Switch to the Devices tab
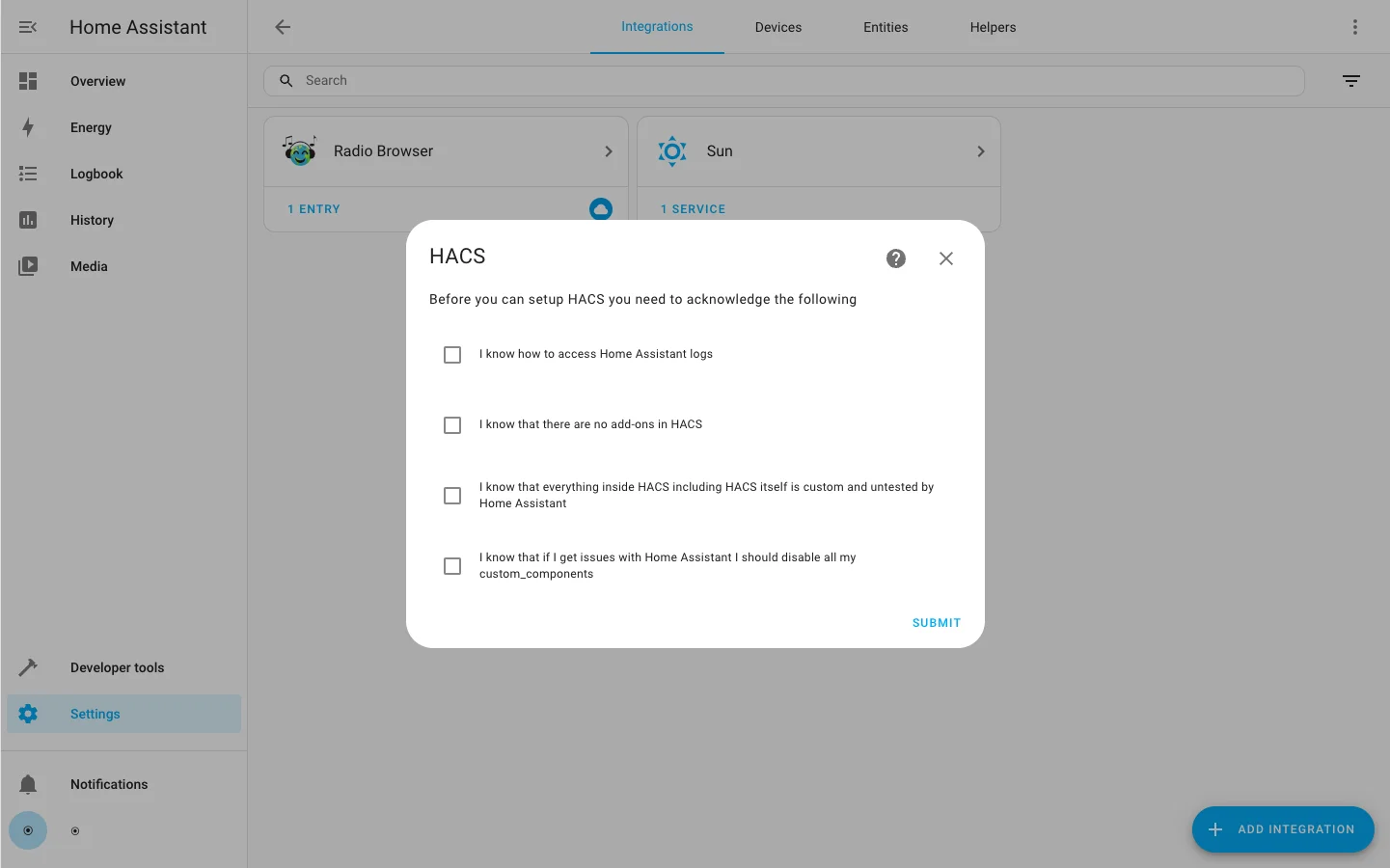This screenshot has width=1390, height=868. click(778, 27)
